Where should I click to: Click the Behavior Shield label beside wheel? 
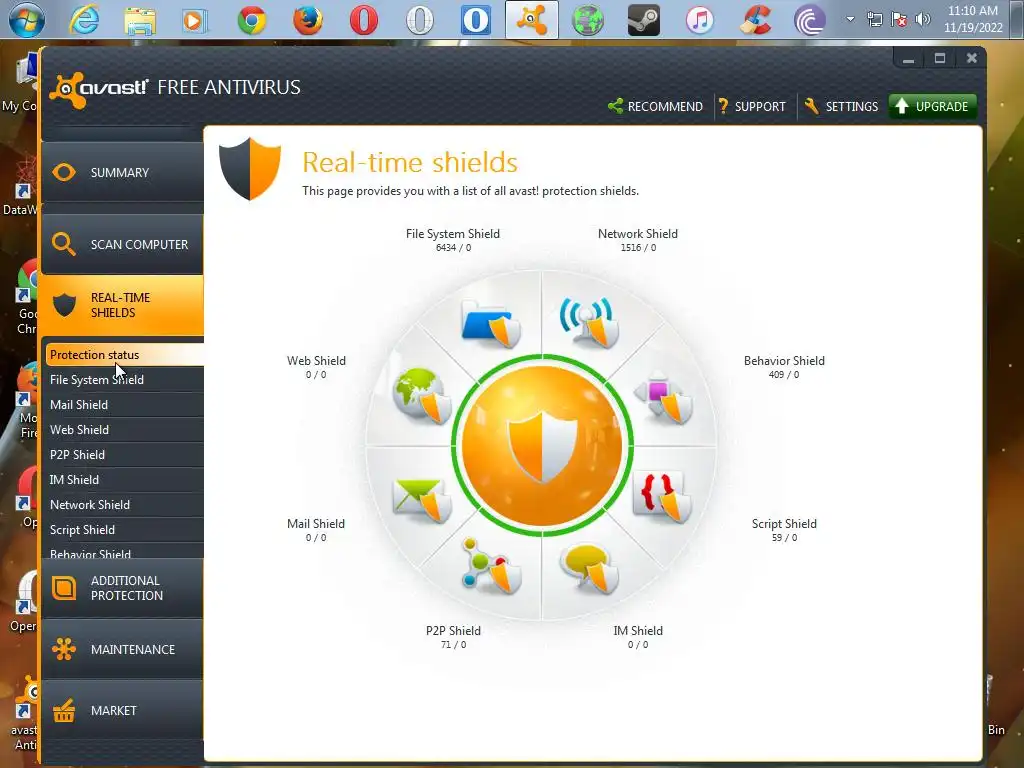784,360
